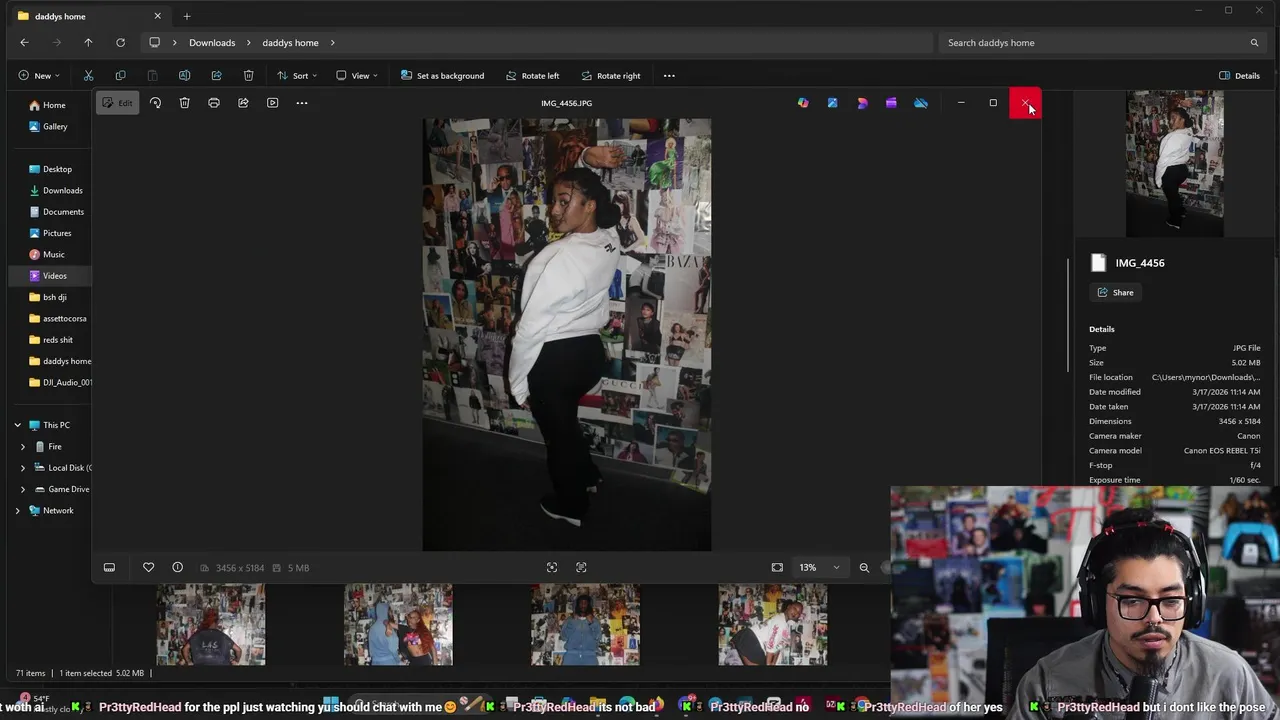Delete selected file in Explorer toolbar
The height and width of the screenshot is (720, 1280).
pyautogui.click(x=248, y=76)
